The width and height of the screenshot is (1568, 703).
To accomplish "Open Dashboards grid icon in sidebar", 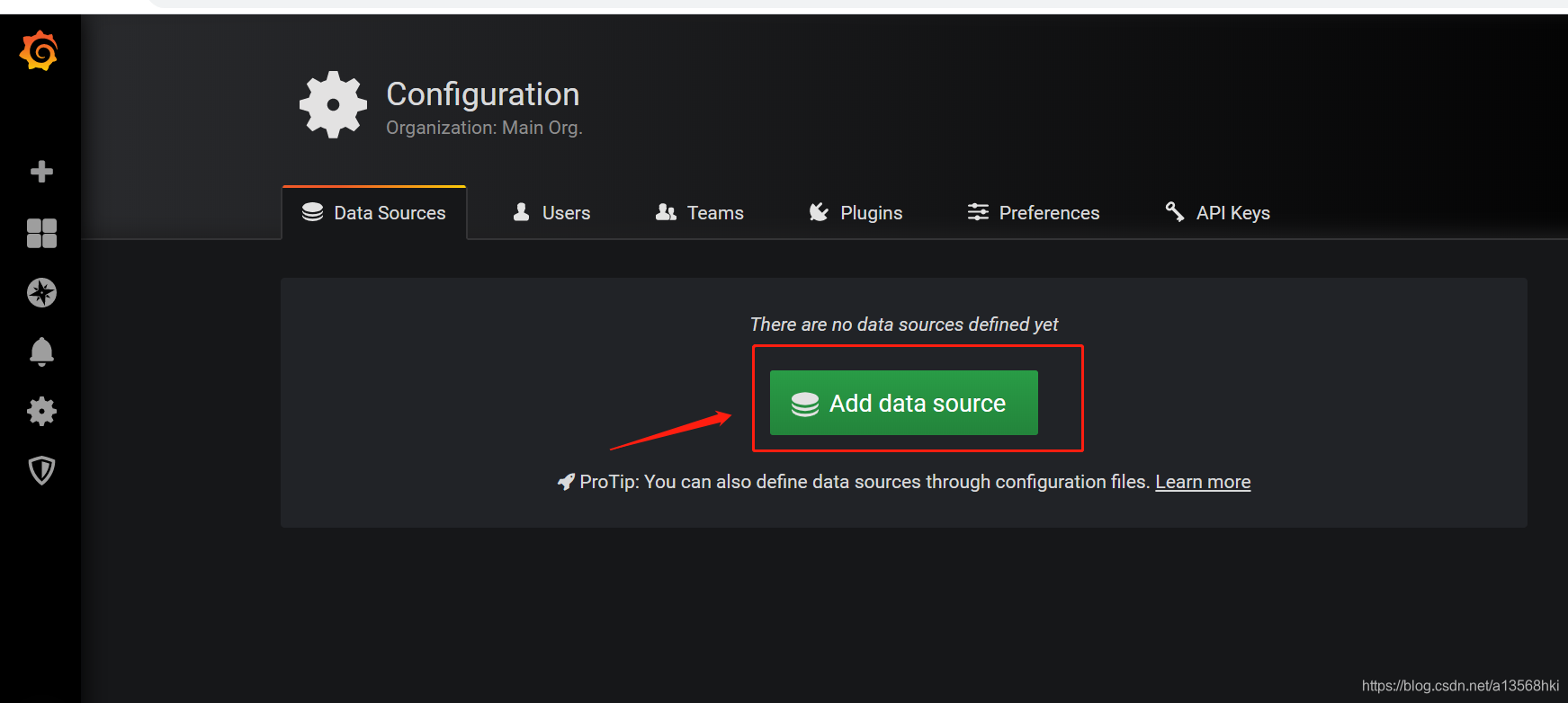I will (x=41, y=233).
